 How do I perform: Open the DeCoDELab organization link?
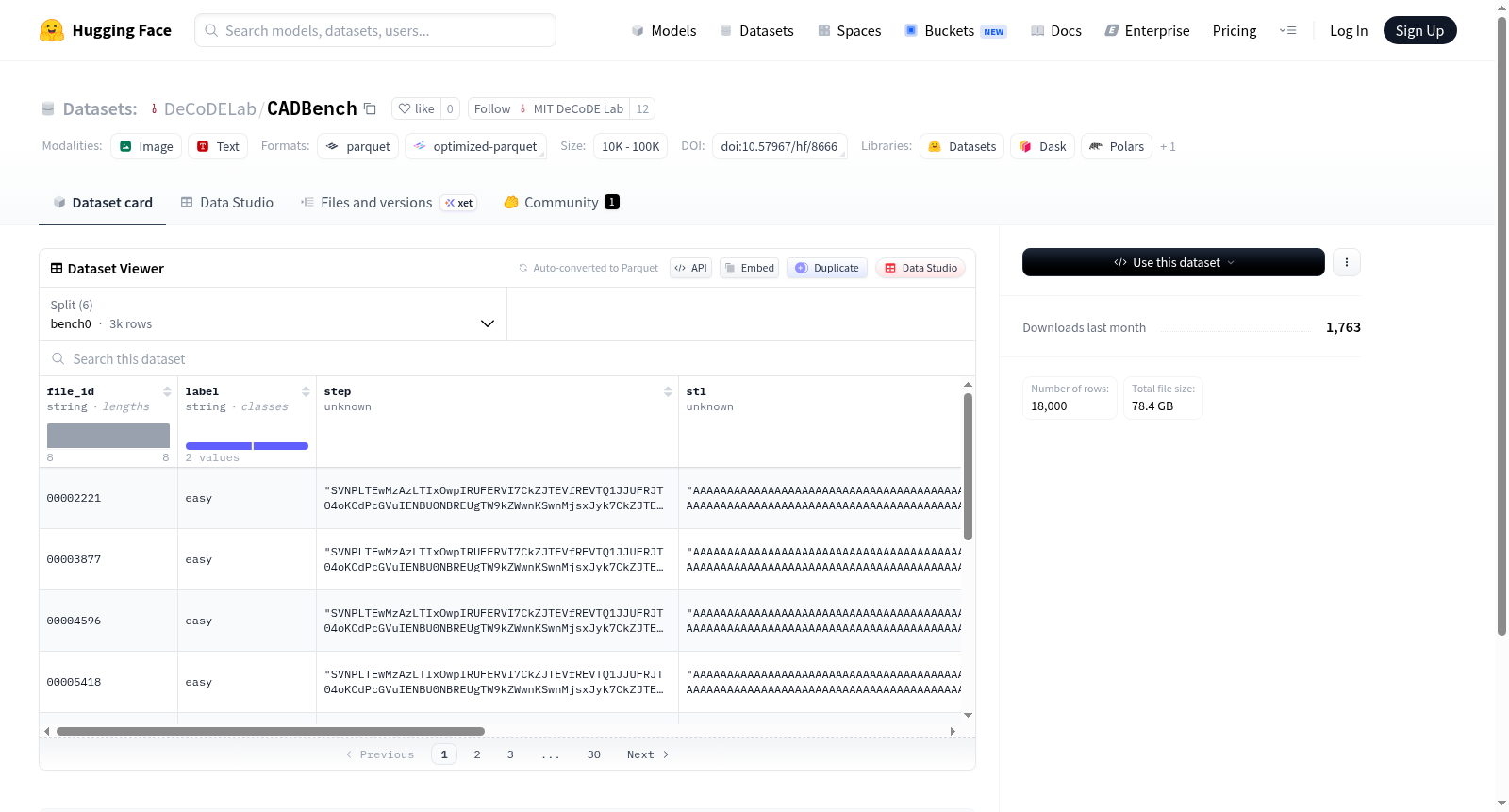click(x=209, y=108)
